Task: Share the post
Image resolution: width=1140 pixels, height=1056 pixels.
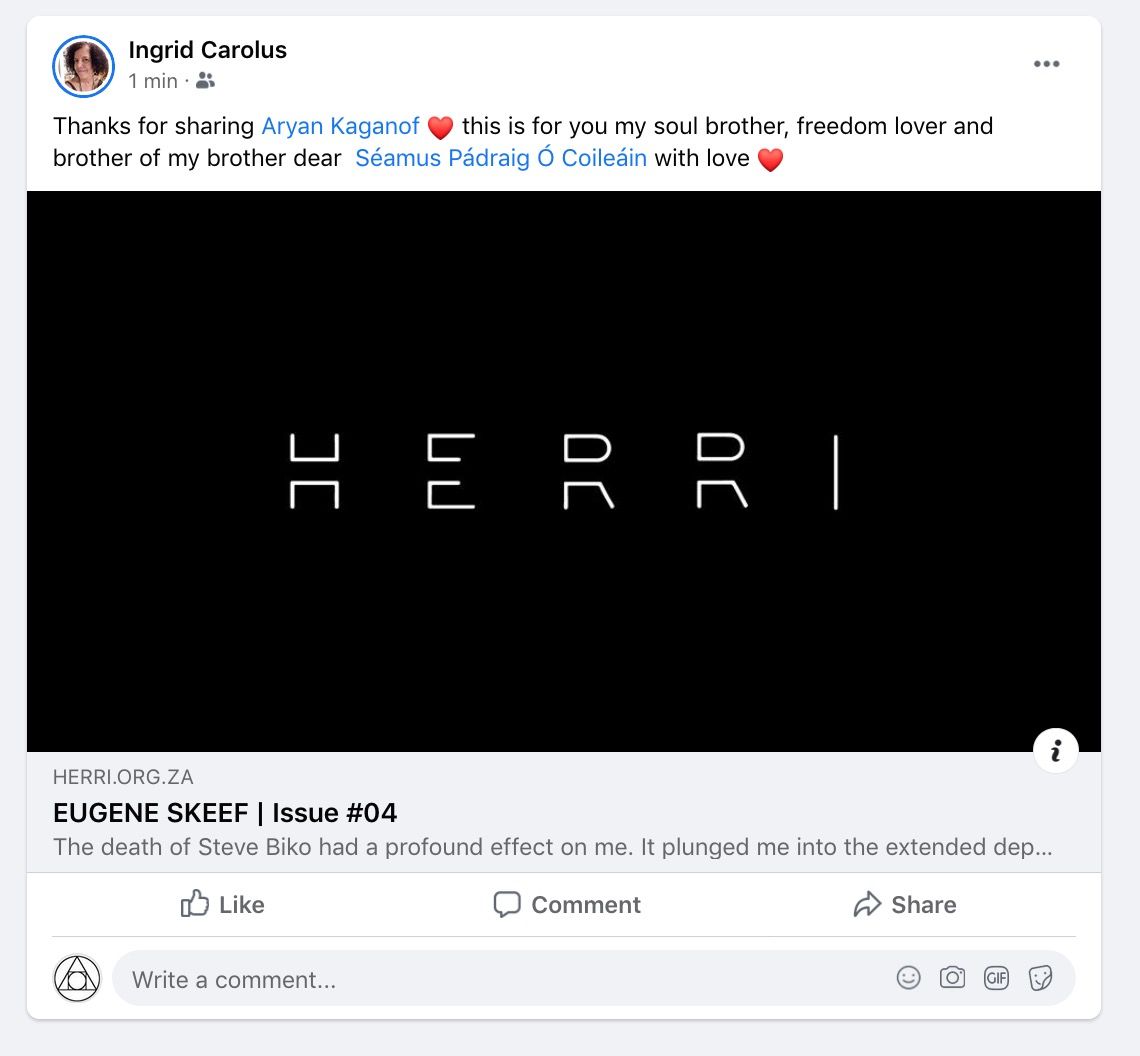Action: (x=905, y=904)
